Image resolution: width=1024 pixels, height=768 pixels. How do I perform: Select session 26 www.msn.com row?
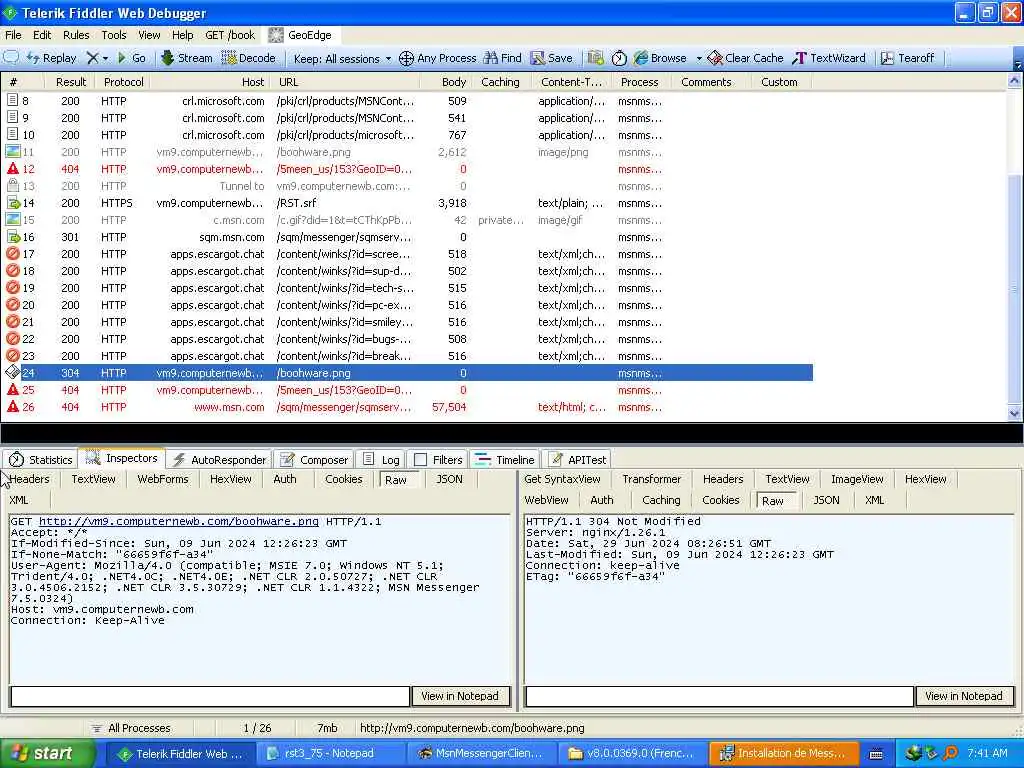click(406, 407)
